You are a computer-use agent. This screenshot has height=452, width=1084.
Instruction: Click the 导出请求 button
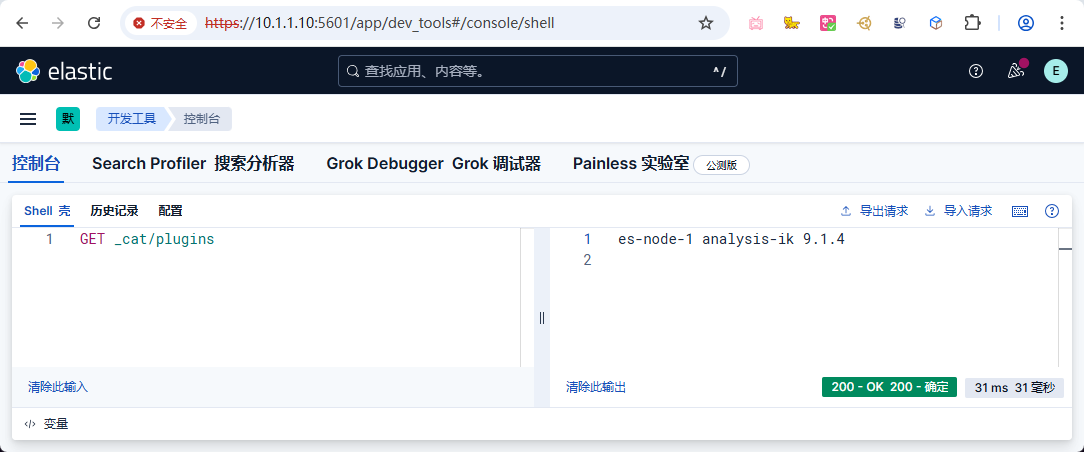[874, 211]
